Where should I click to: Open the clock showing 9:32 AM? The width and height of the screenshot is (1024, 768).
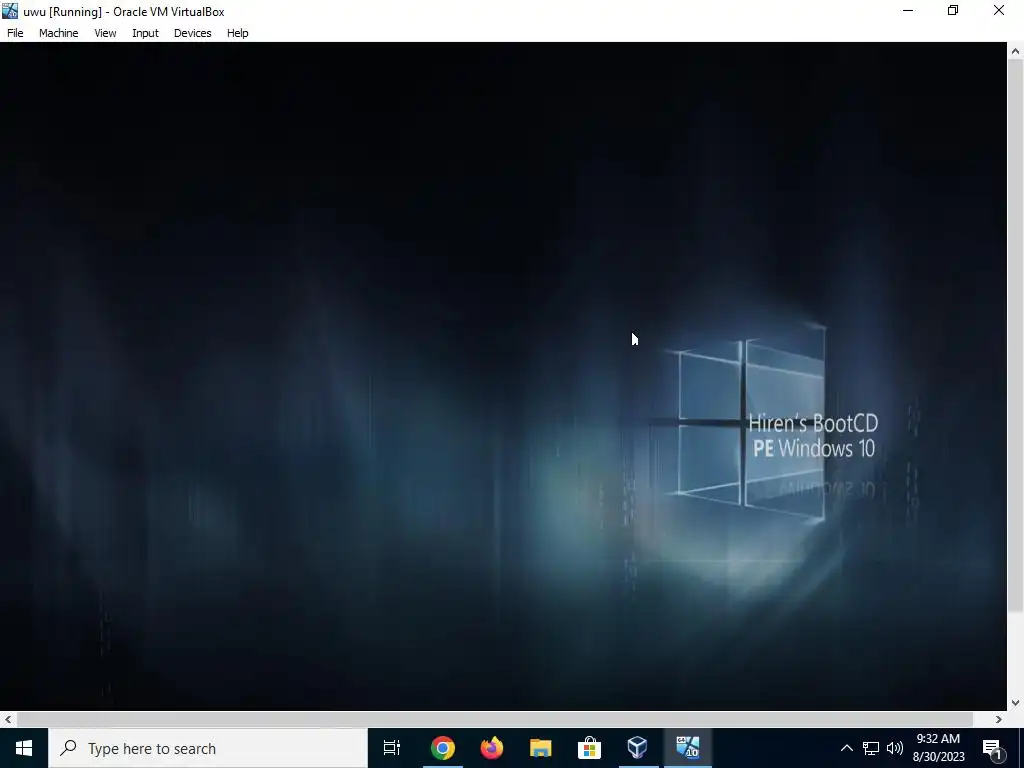click(938, 748)
